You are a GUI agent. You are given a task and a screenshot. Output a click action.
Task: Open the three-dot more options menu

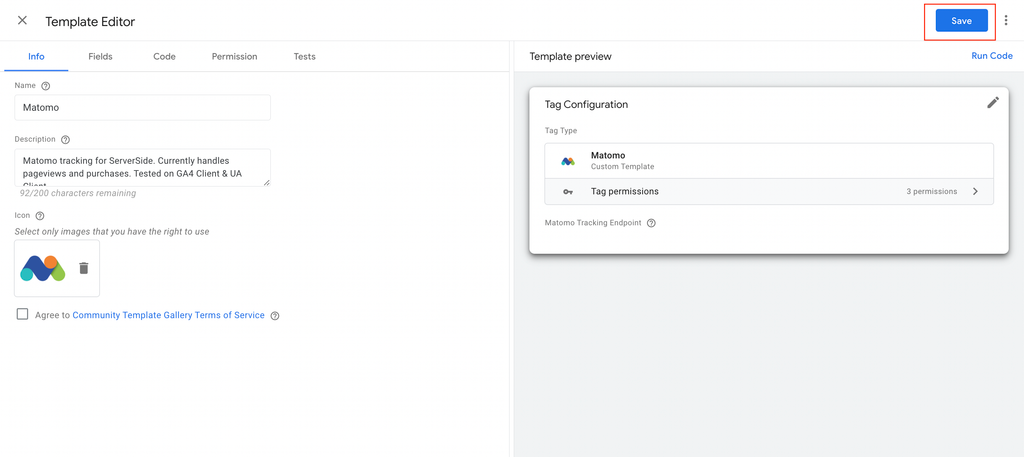click(x=1006, y=21)
